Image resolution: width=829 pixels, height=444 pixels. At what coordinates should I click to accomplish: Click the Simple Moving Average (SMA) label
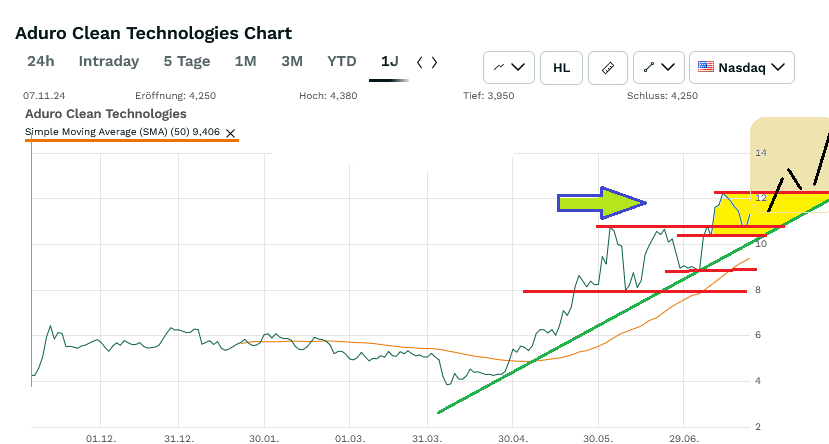[x=122, y=132]
